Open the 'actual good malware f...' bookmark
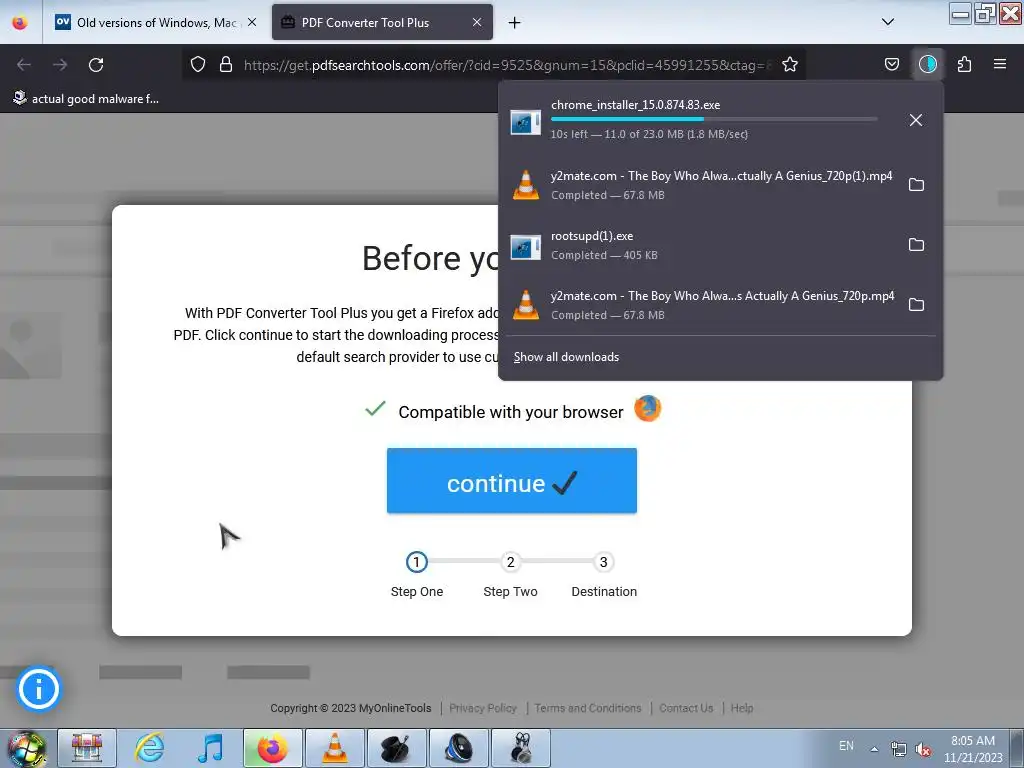The image size is (1024, 768). point(86,99)
